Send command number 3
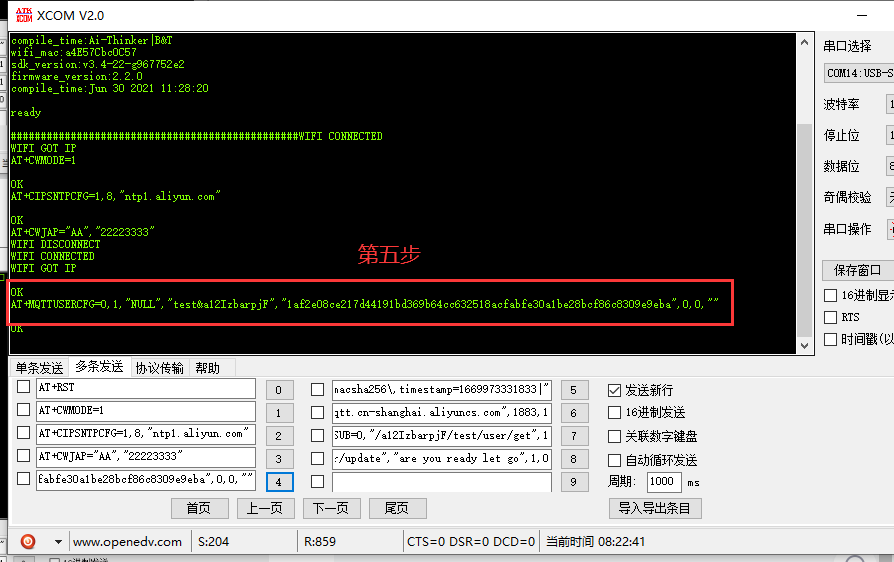The image size is (894, 562). click(279, 458)
